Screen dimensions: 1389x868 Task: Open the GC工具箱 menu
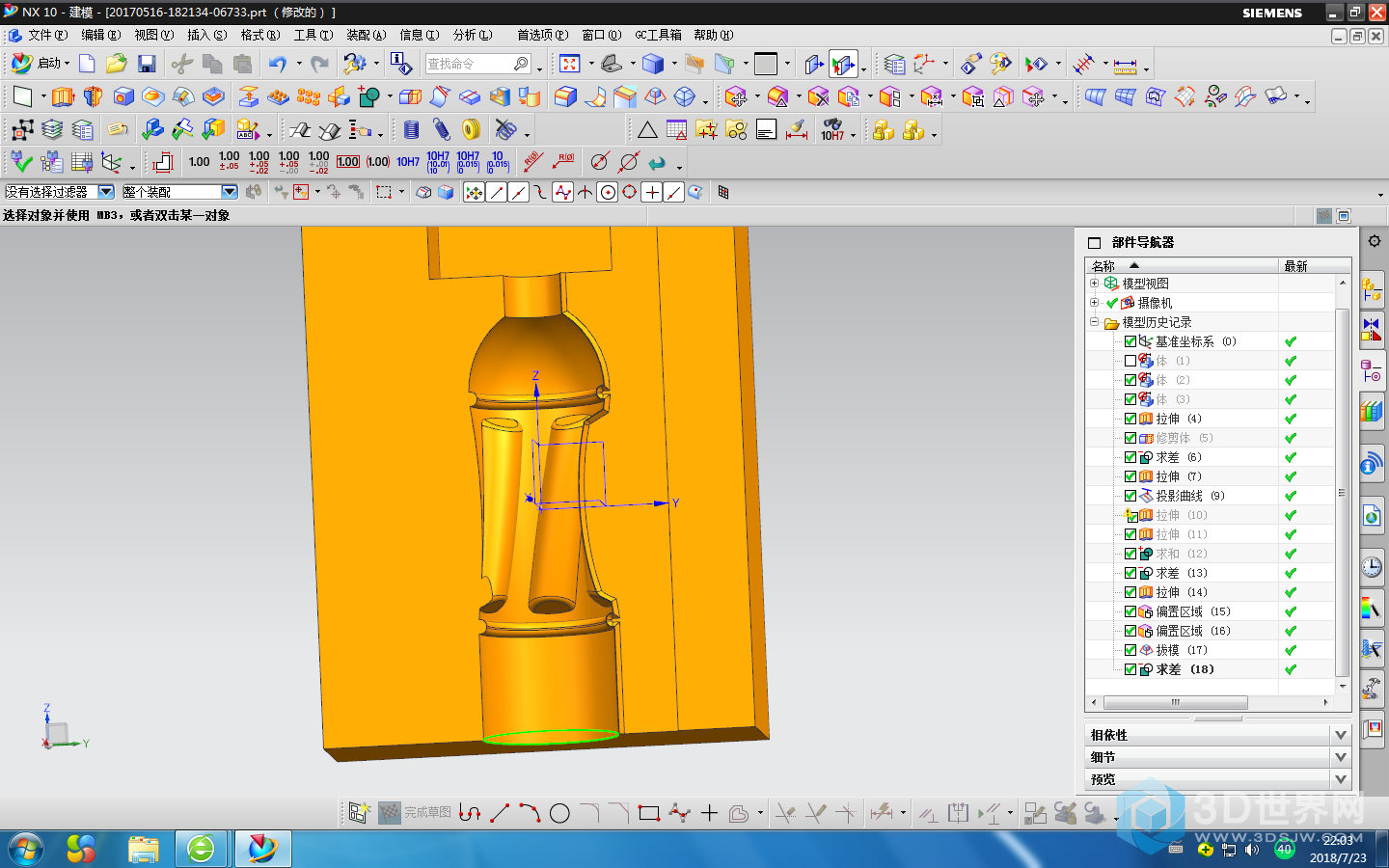click(658, 35)
